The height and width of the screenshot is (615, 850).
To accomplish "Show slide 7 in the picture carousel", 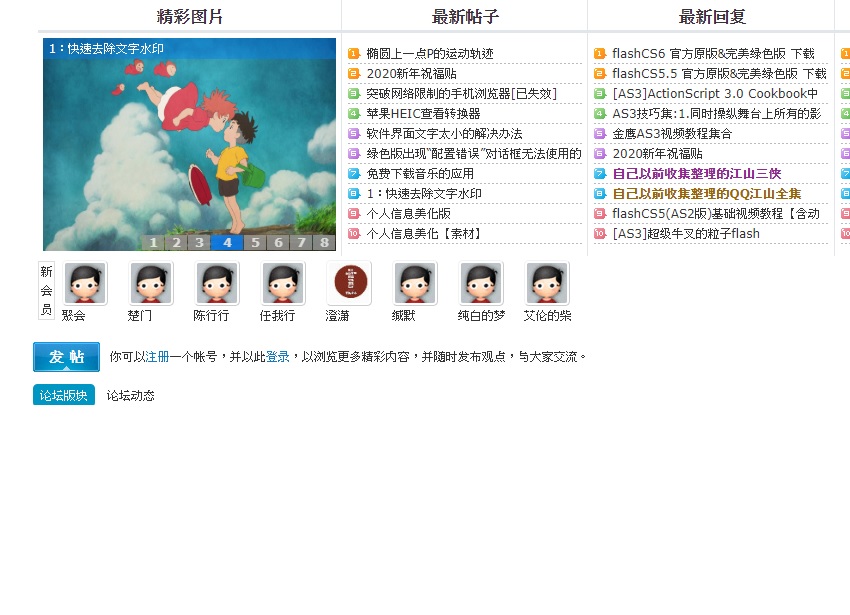I will click(x=301, y=242).
